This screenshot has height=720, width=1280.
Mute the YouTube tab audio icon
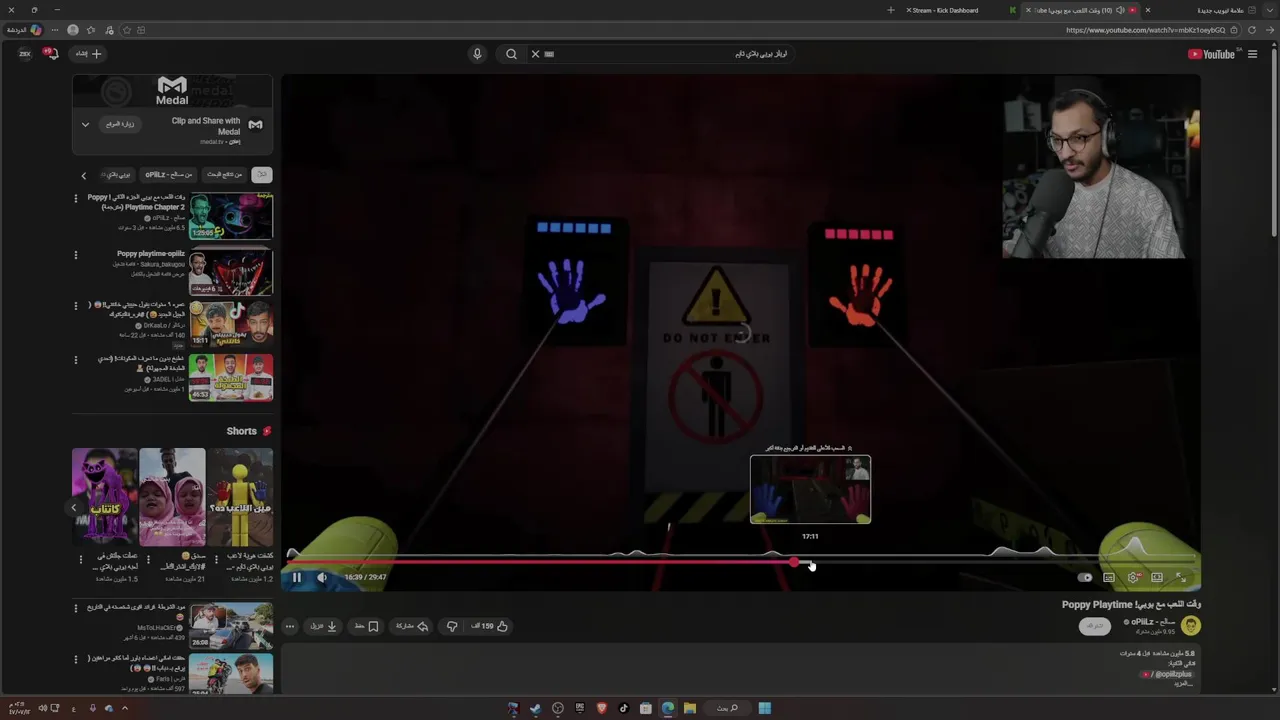[1120, 10]
